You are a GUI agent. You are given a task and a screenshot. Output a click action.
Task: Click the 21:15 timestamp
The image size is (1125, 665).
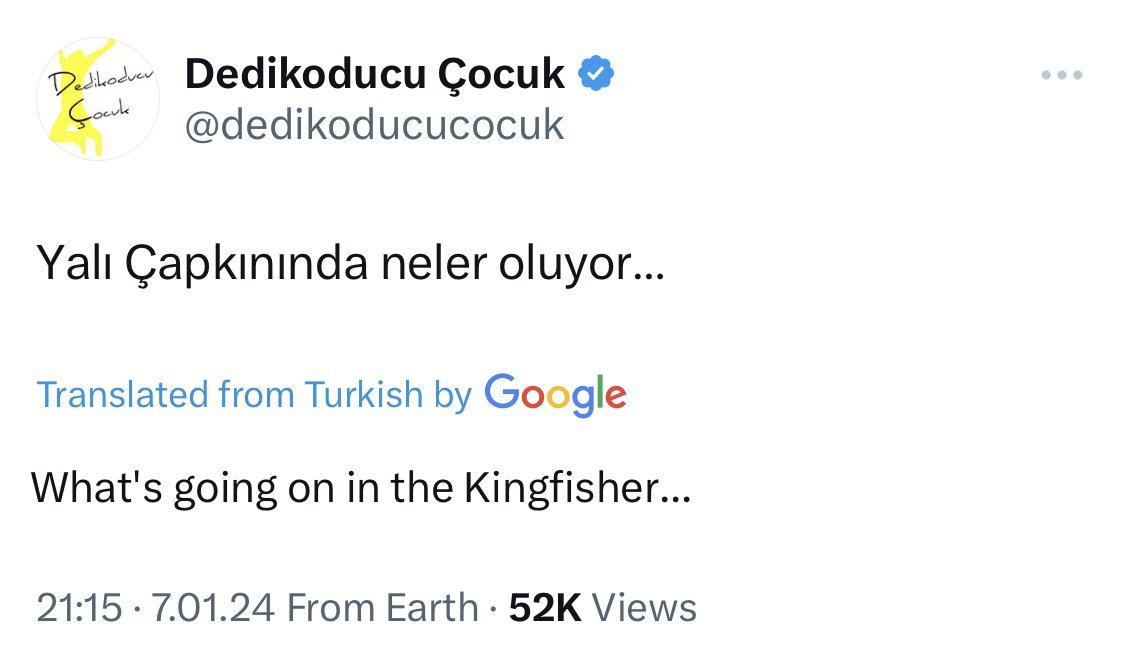pyautogui.click(x=79, y=607)
